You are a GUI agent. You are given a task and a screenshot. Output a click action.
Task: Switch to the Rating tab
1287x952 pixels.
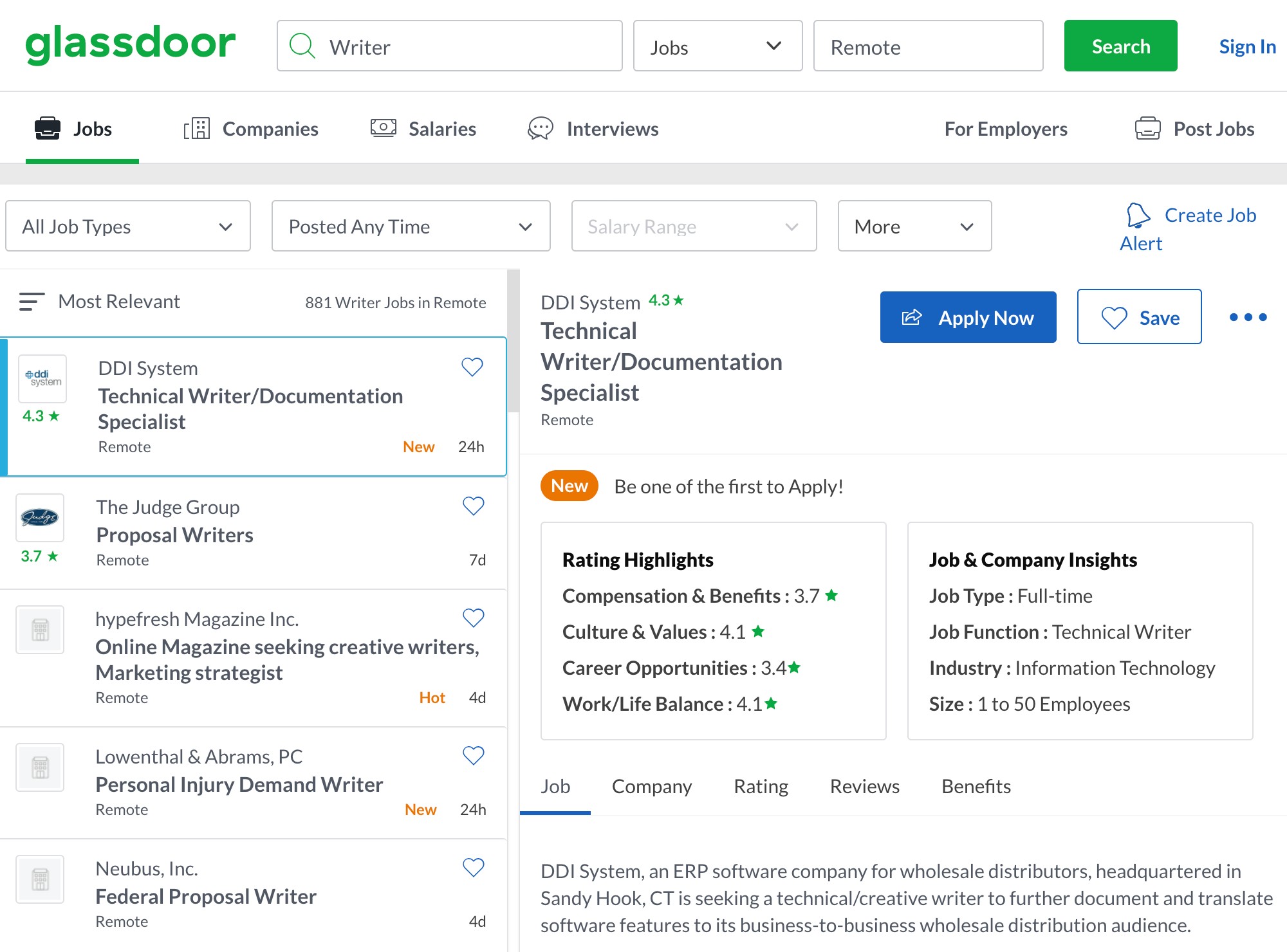coord(761,786)
